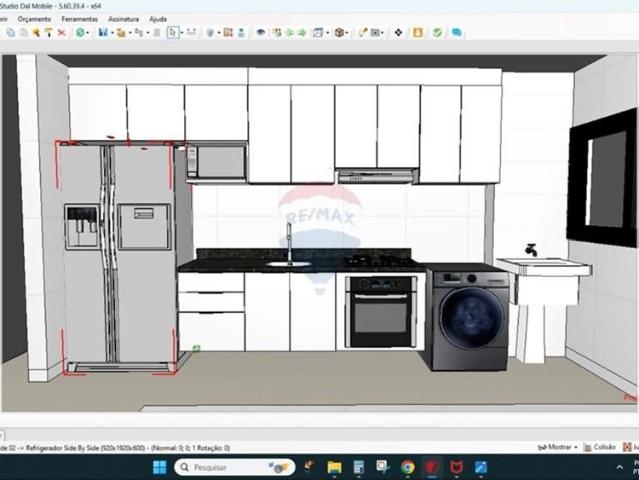Image resolution: width=639 pixels, height=480 pixels.
Task: Click the brown 3D box icon
Action: [x=339, y=33]
